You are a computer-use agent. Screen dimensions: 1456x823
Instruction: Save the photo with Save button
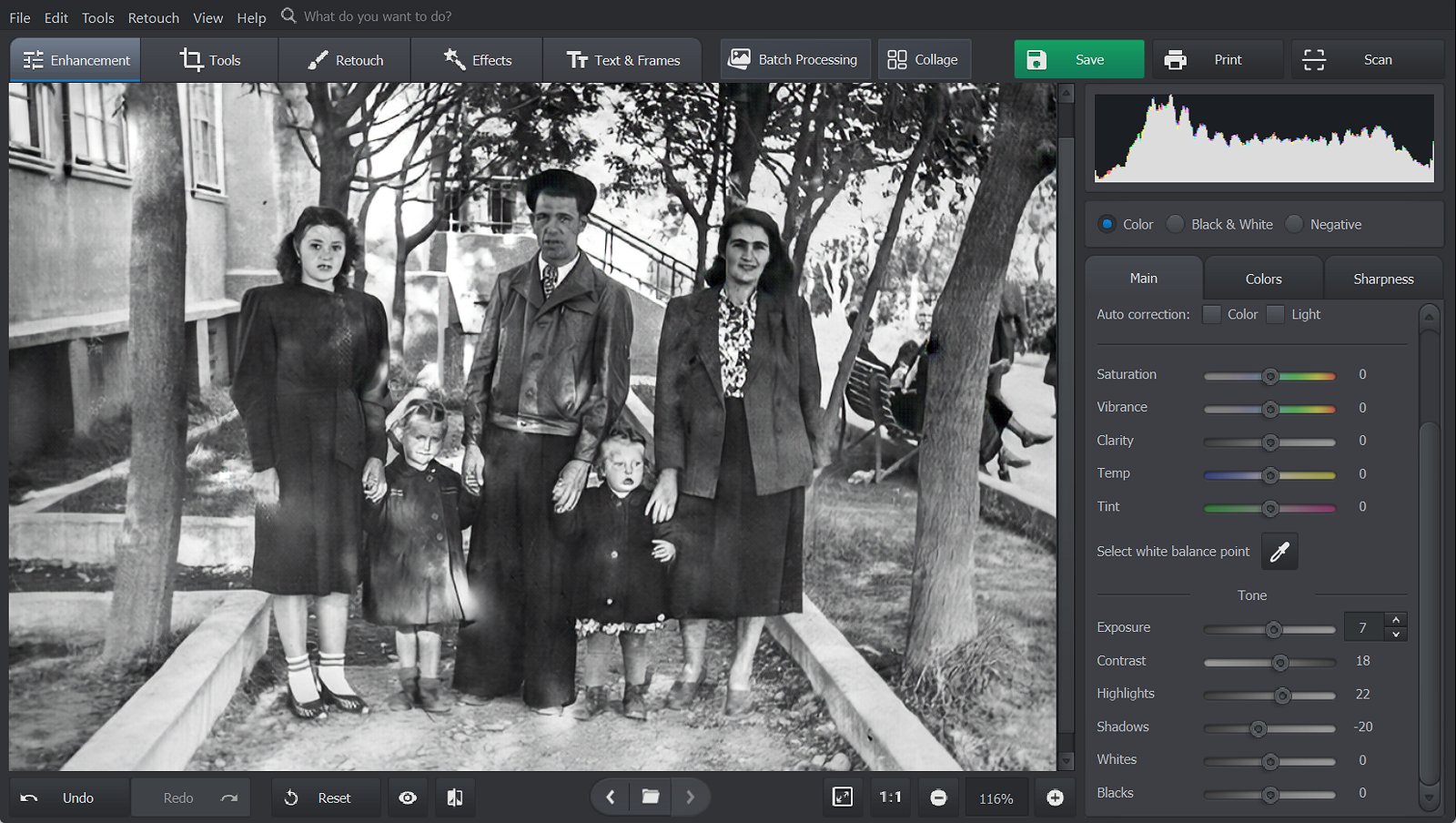pyautogui.click(x=1079, y=59)
